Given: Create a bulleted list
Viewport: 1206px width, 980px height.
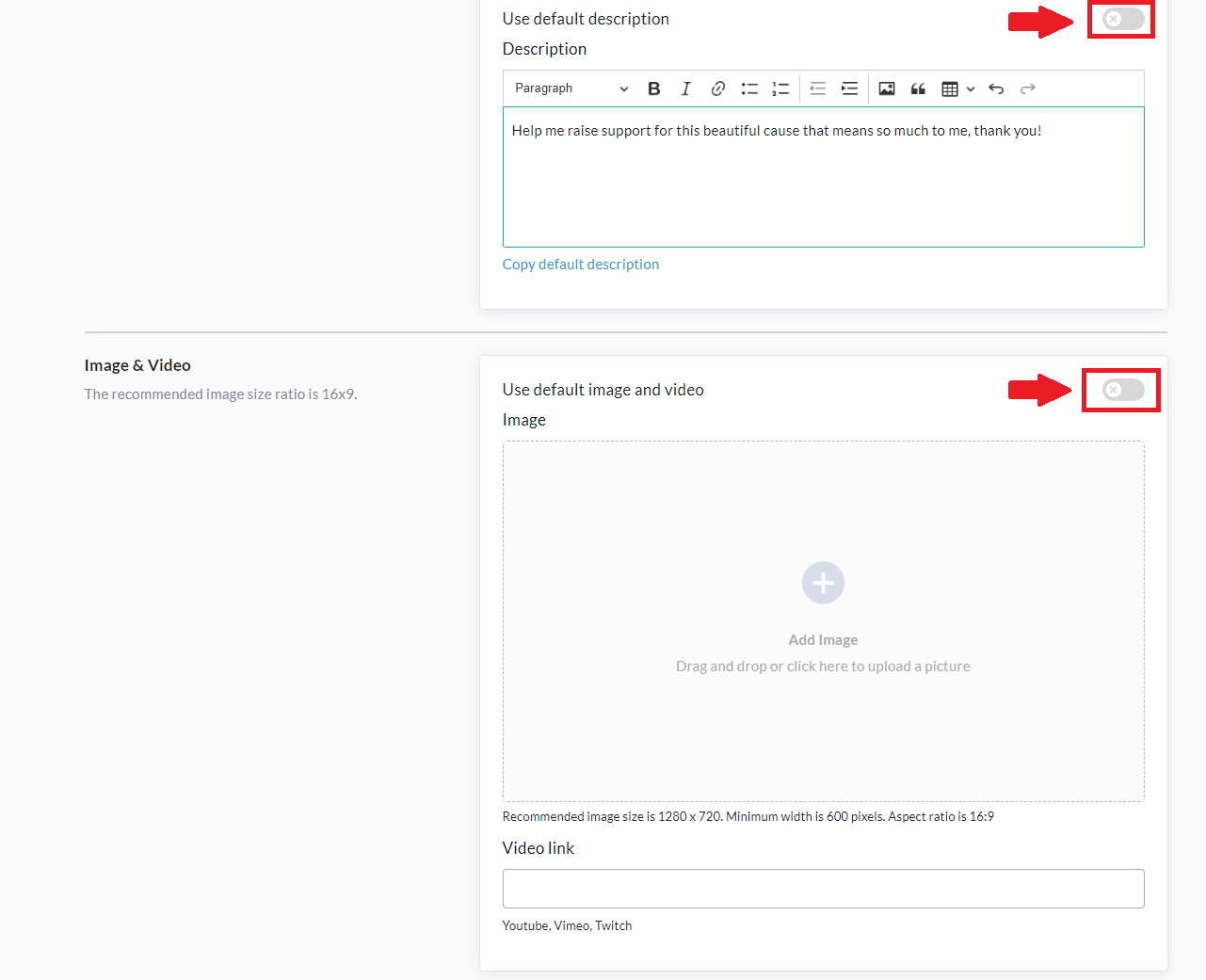Looking at the screenshot, I should pyautogui.click(x=749, y=88).
